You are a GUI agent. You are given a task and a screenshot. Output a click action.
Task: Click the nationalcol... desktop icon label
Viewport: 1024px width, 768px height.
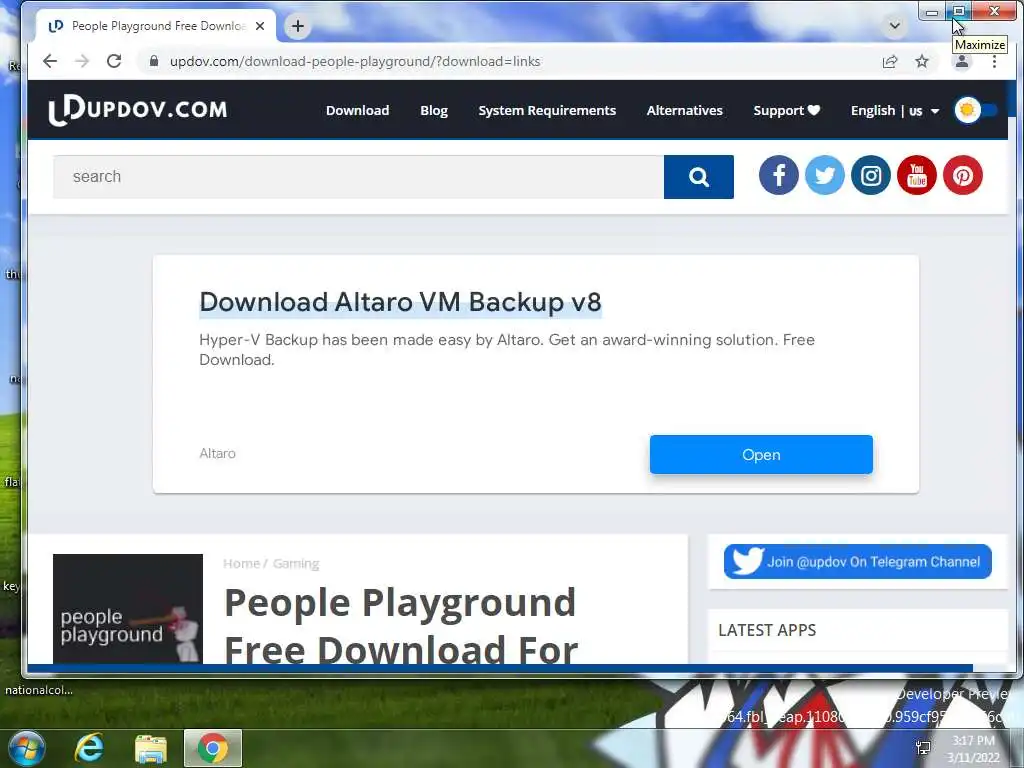tap(39, 690)
